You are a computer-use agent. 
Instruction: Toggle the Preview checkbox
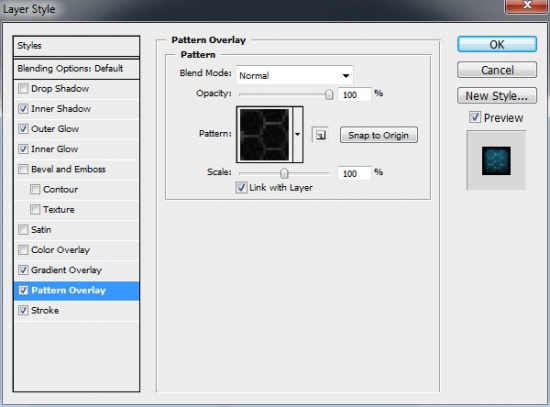click(475, 117)
